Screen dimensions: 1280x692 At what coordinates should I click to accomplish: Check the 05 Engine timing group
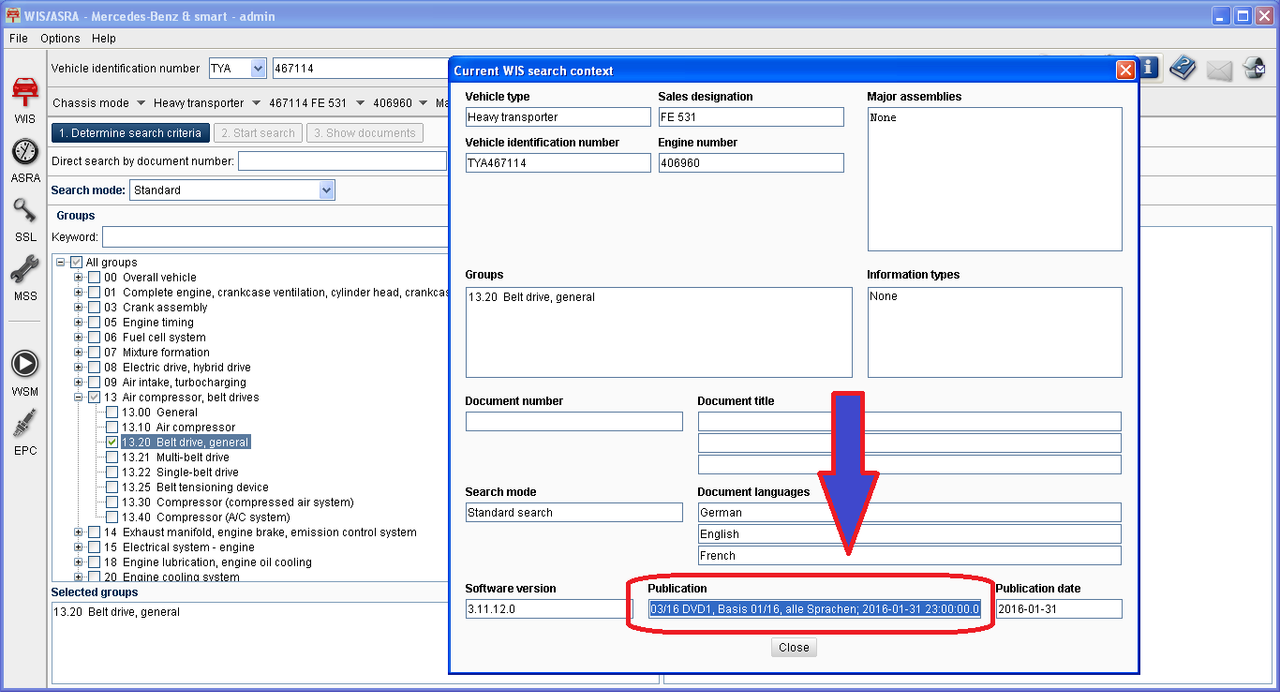(94, 322)
